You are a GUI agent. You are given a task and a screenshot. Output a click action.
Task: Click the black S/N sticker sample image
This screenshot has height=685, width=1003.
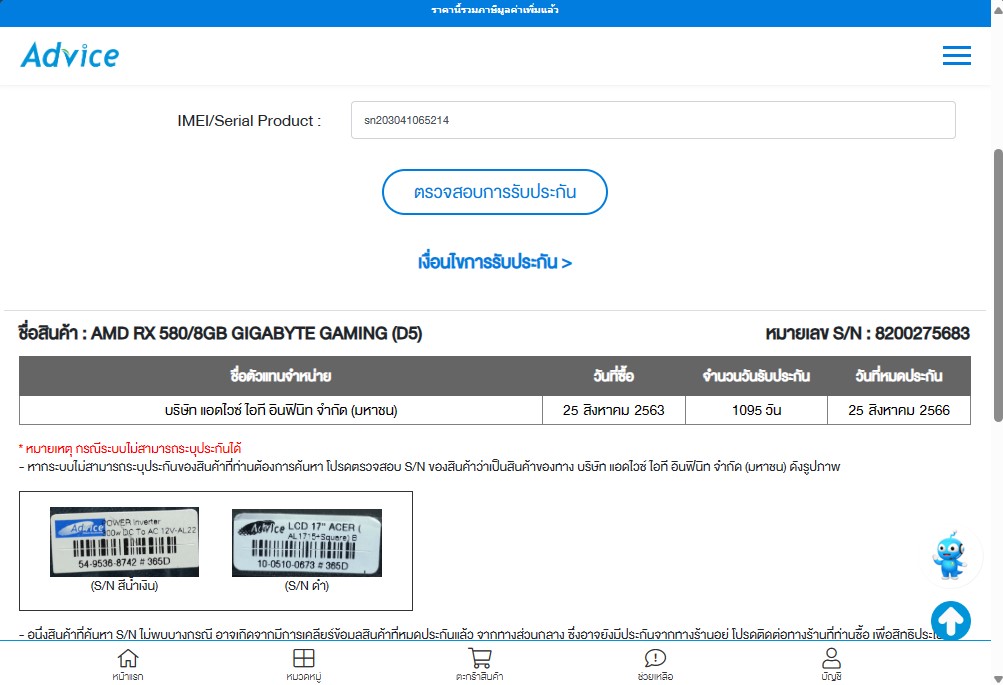tap(306, 542)
